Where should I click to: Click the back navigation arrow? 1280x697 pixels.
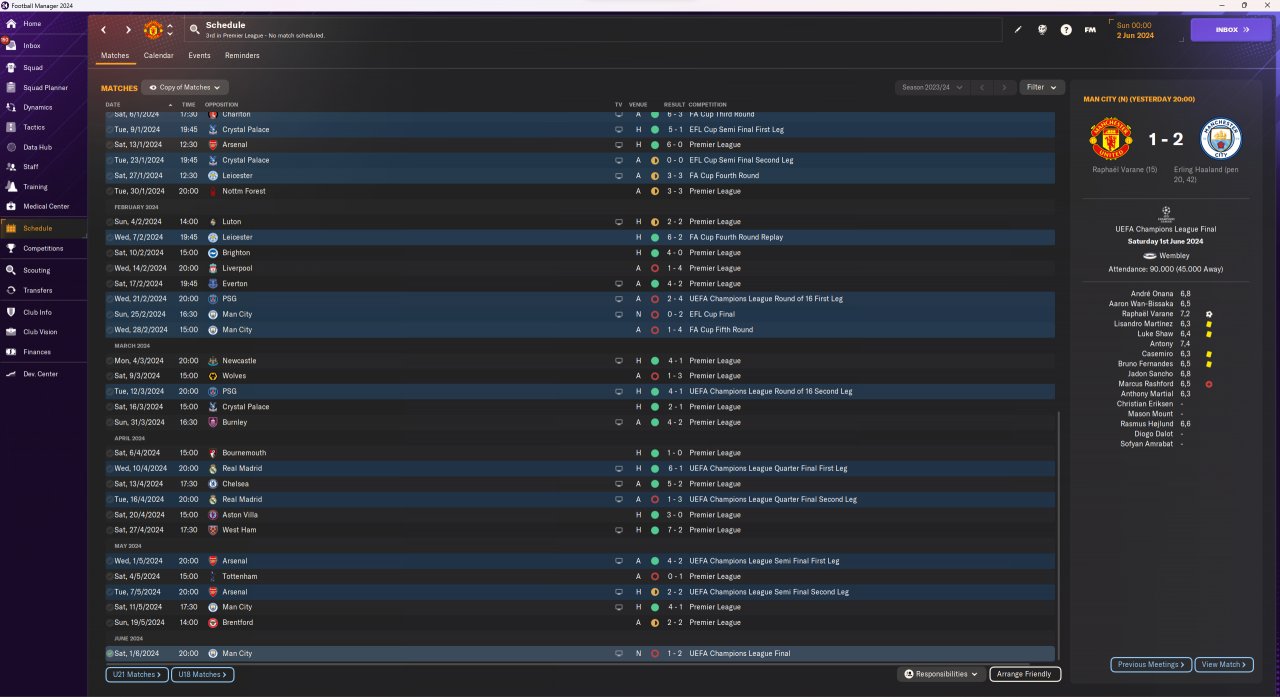pos(104,30)
